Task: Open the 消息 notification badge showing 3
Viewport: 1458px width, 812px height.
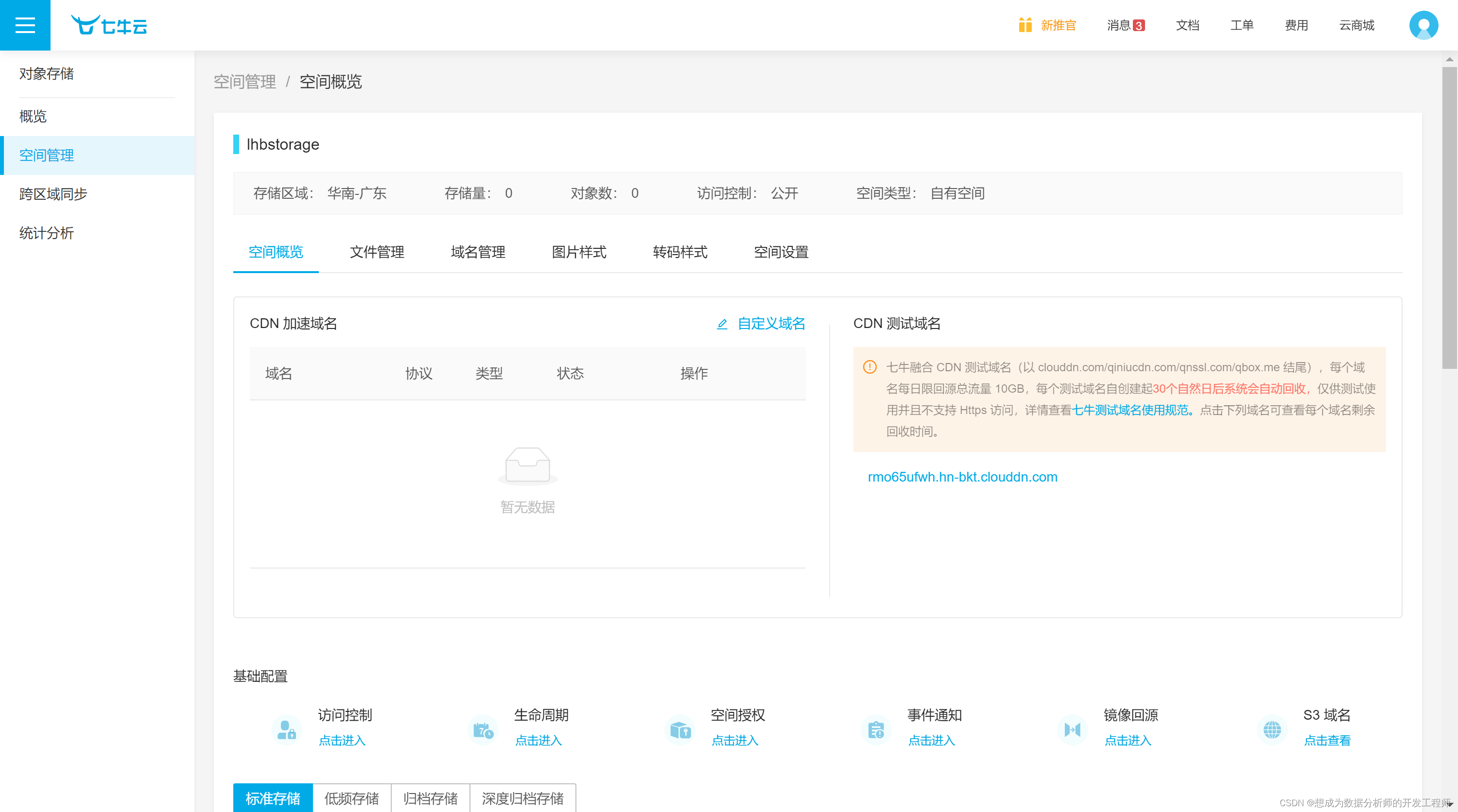Action: (x=1139, y=25)
